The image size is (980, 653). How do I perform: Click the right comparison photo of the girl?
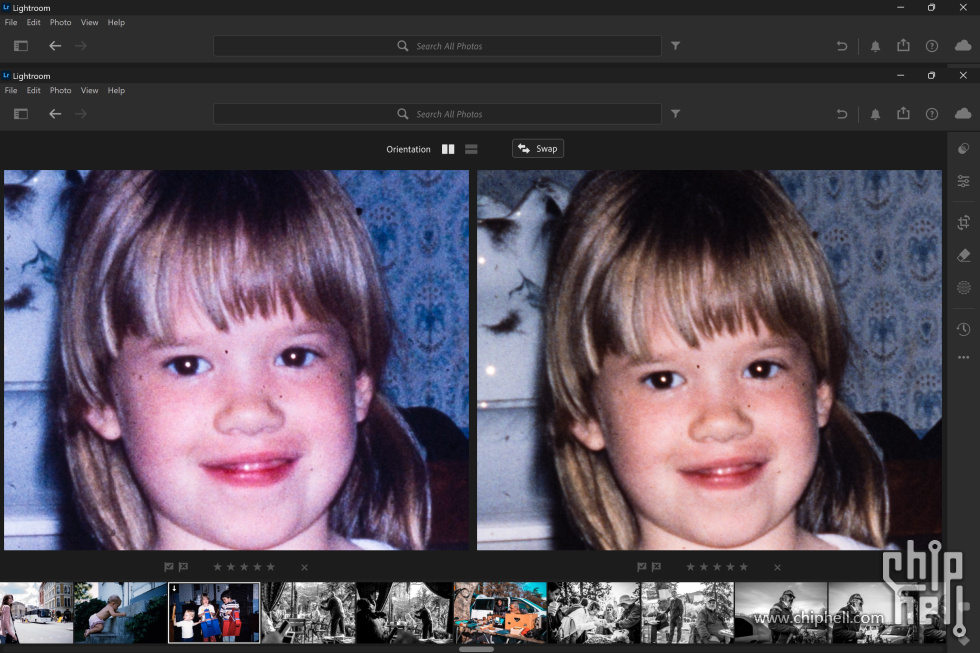[x=709, y=360]
